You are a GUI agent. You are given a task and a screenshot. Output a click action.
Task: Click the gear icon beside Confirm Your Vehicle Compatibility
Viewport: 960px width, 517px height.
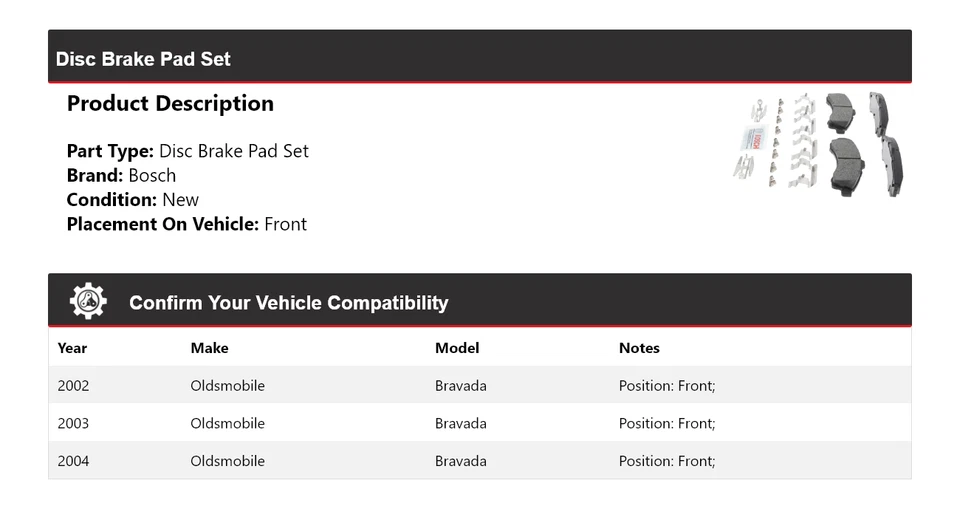(88, 301)
